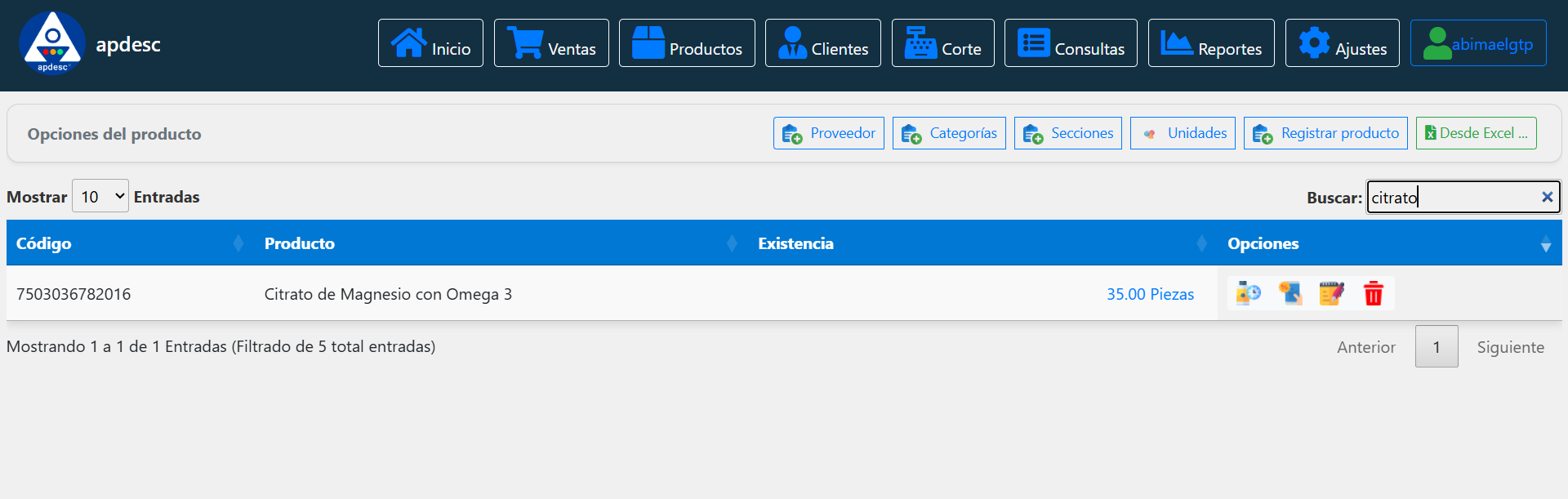Click the Proveedor button
This screenshot has height=499, width=1568.
click(x=829, y=133)
